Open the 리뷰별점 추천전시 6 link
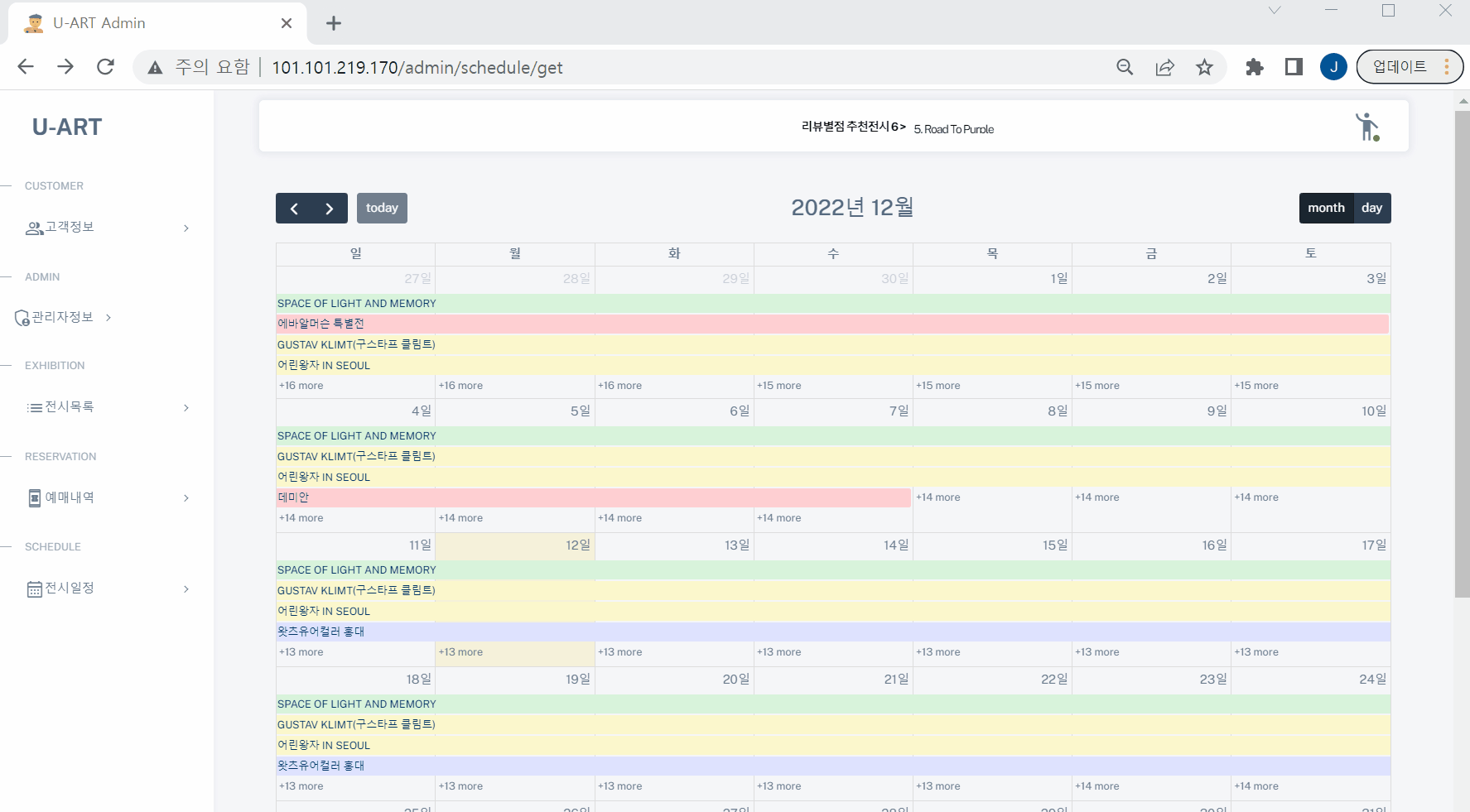1470x812 pixels. tap(851, 128)
